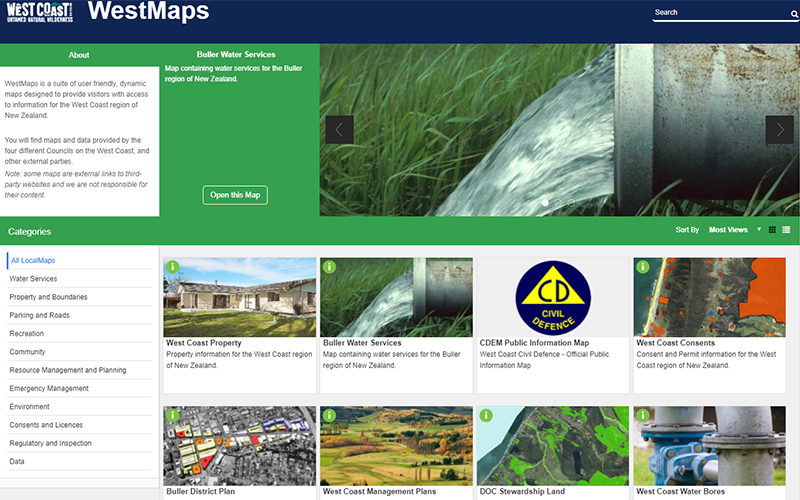Click West Coast Water Bores title
Image resolution: width=800 pixels, height=500 pixels.
coord(681,491)
